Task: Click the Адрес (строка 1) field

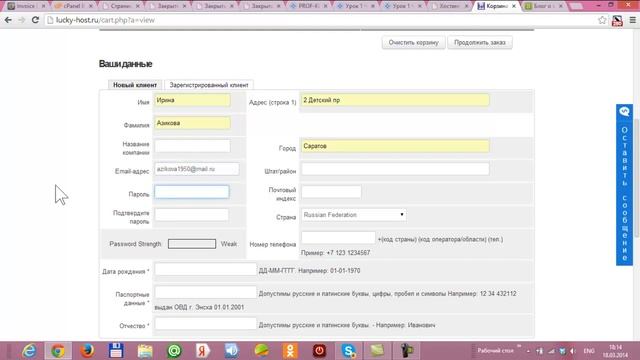Action: (x=395, y=100)
